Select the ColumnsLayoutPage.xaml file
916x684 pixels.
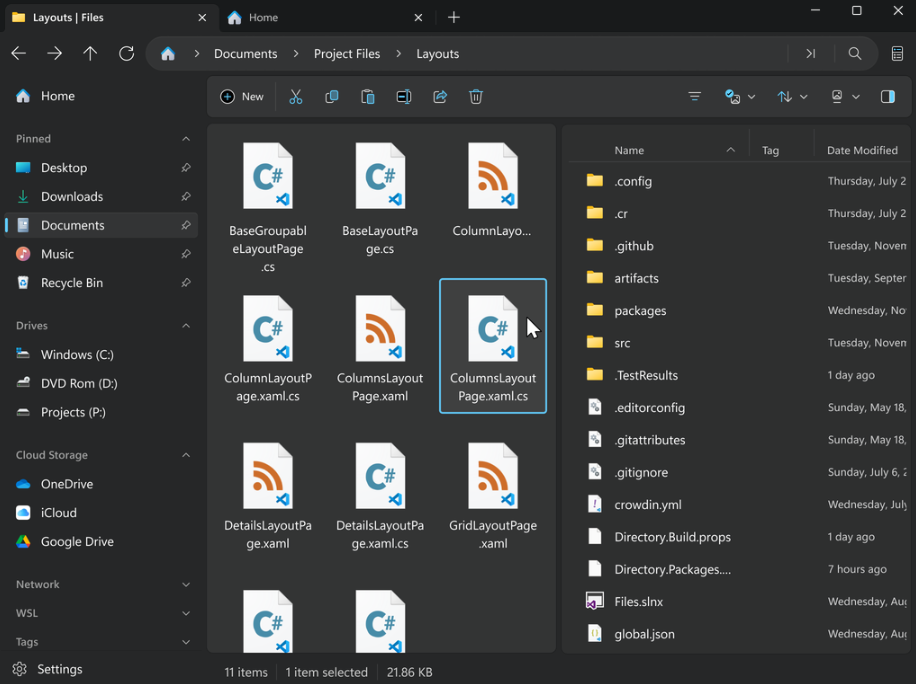coord(380,346)
